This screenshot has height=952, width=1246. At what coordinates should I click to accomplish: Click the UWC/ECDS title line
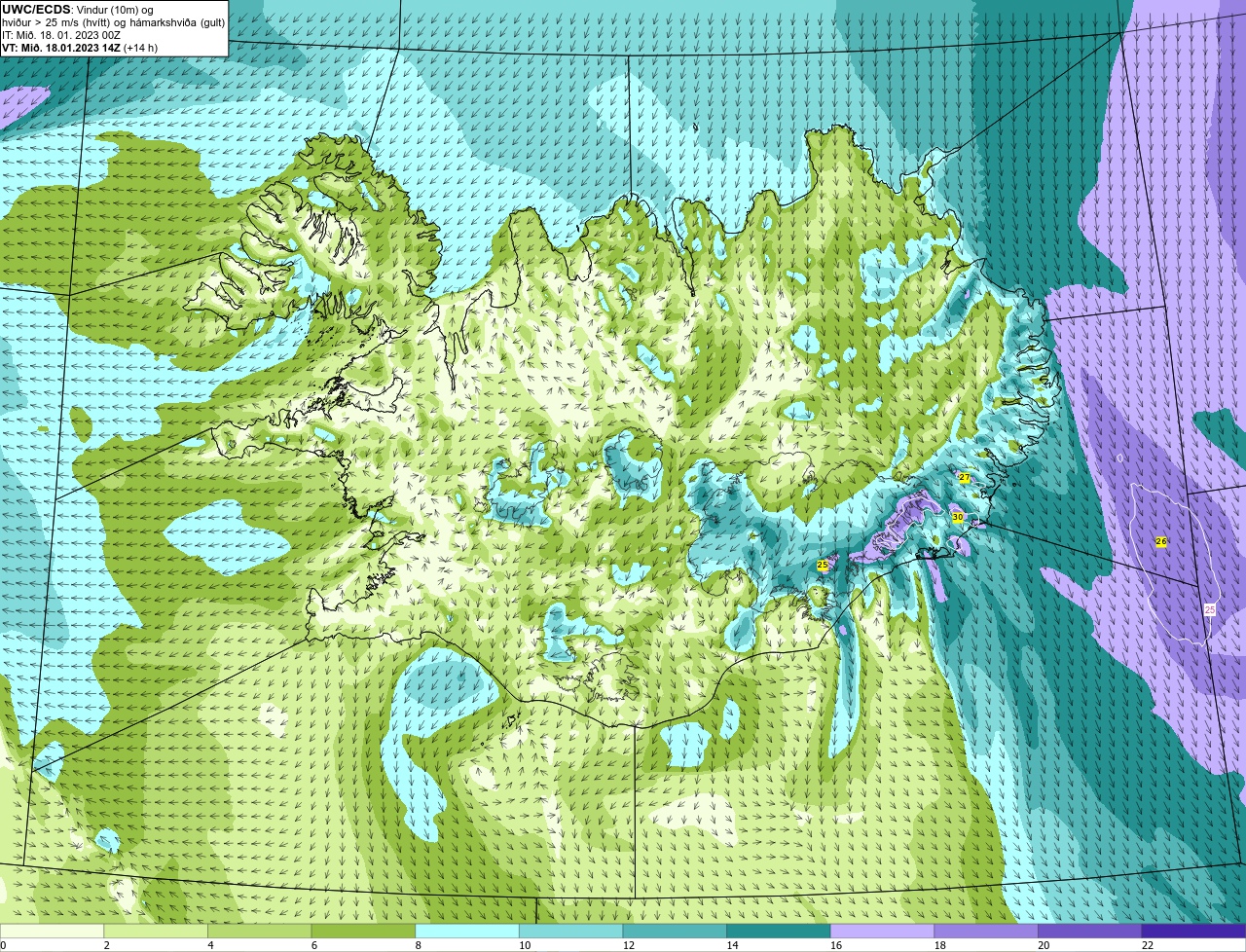coord(78,10)
